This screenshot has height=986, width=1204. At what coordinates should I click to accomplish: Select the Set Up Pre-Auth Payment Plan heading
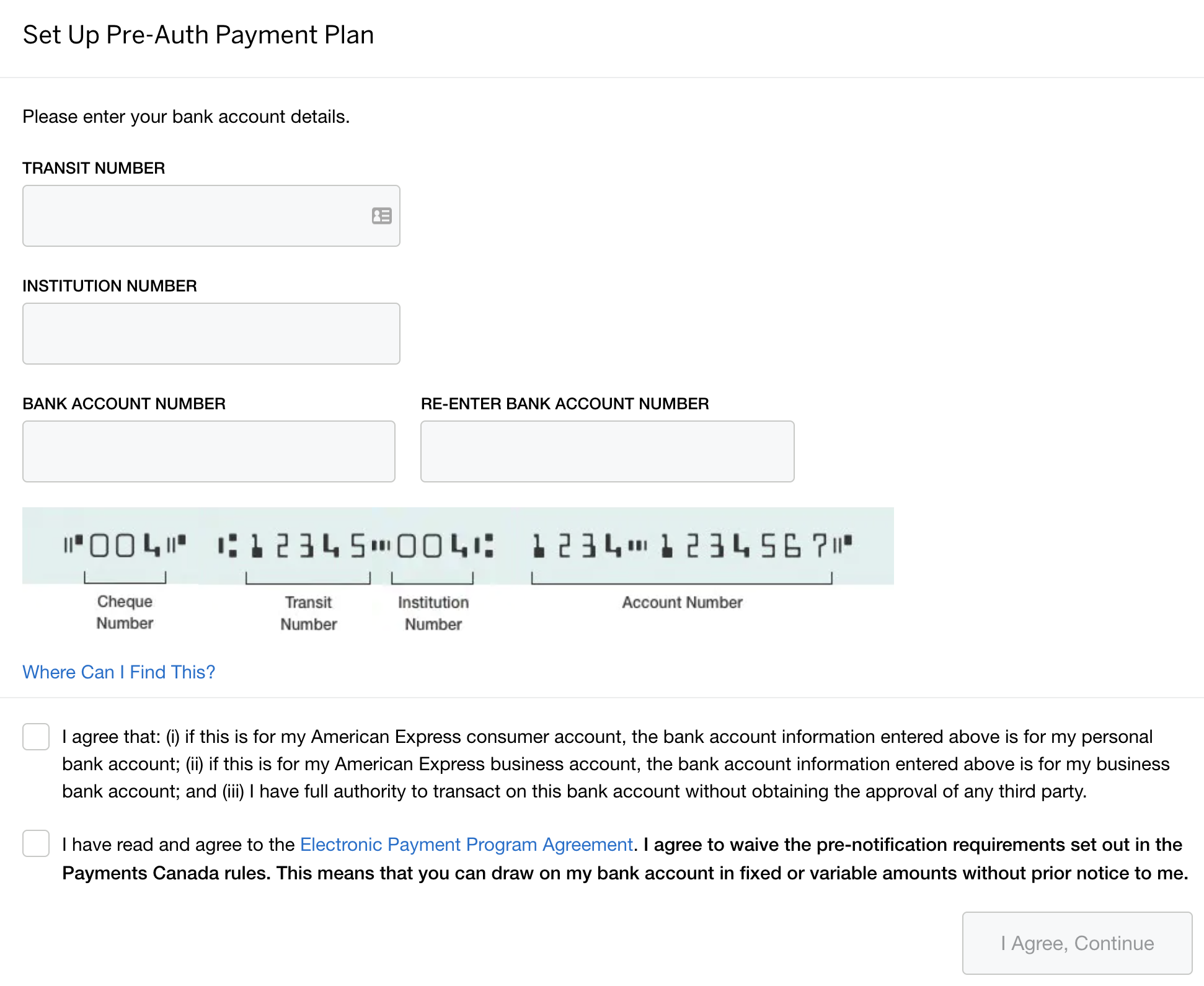click(x=198, y=35)
